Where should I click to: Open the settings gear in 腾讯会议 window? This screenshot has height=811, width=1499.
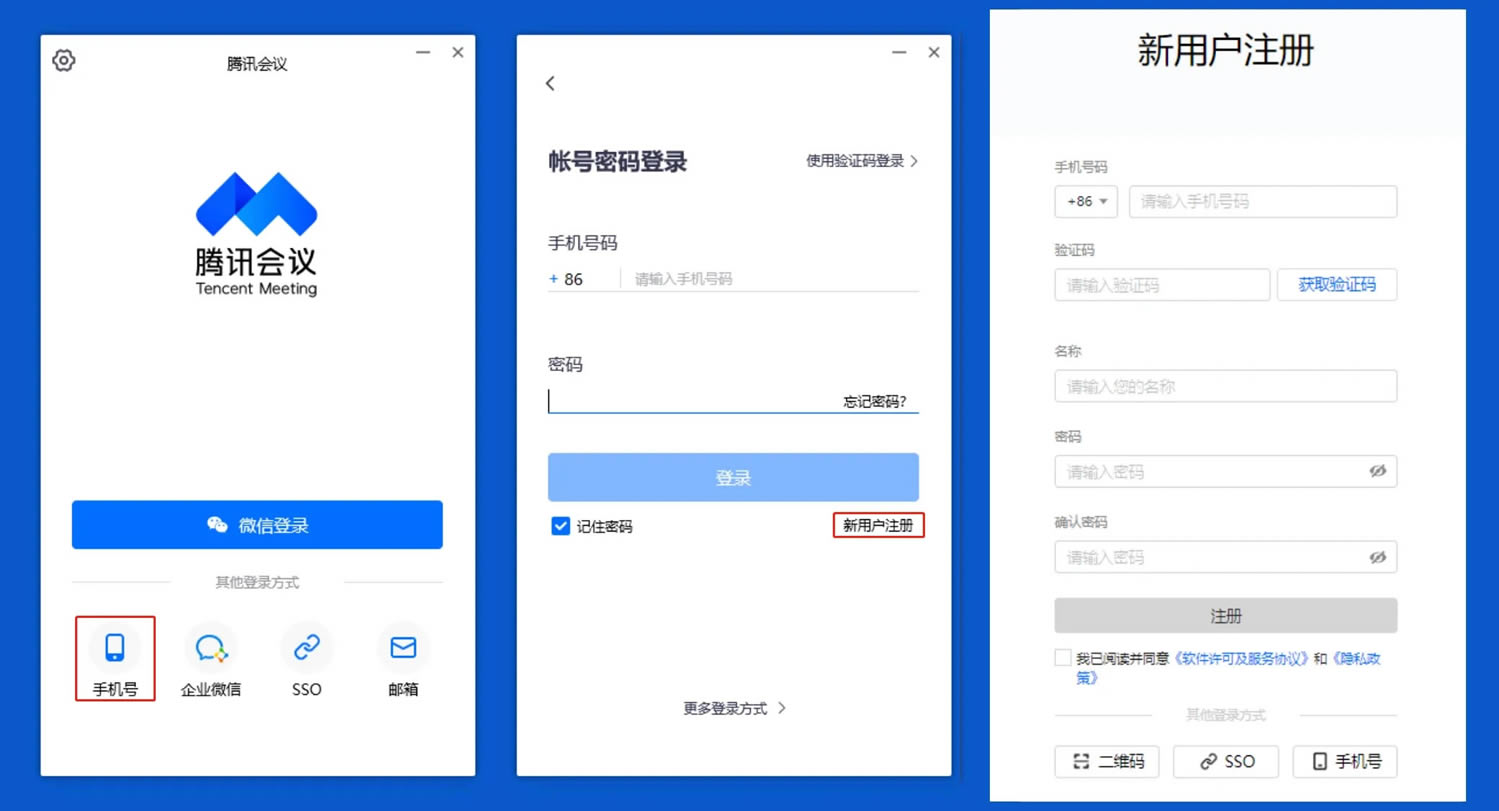63,60
